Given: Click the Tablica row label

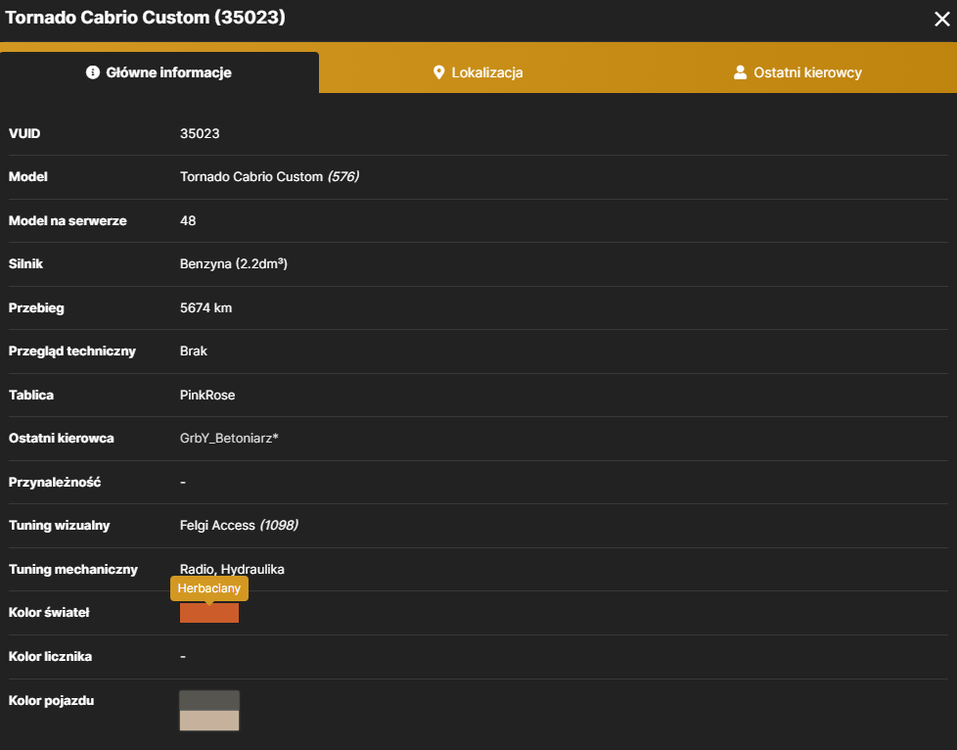Looking at the screenshot, I should click(31, 395).
